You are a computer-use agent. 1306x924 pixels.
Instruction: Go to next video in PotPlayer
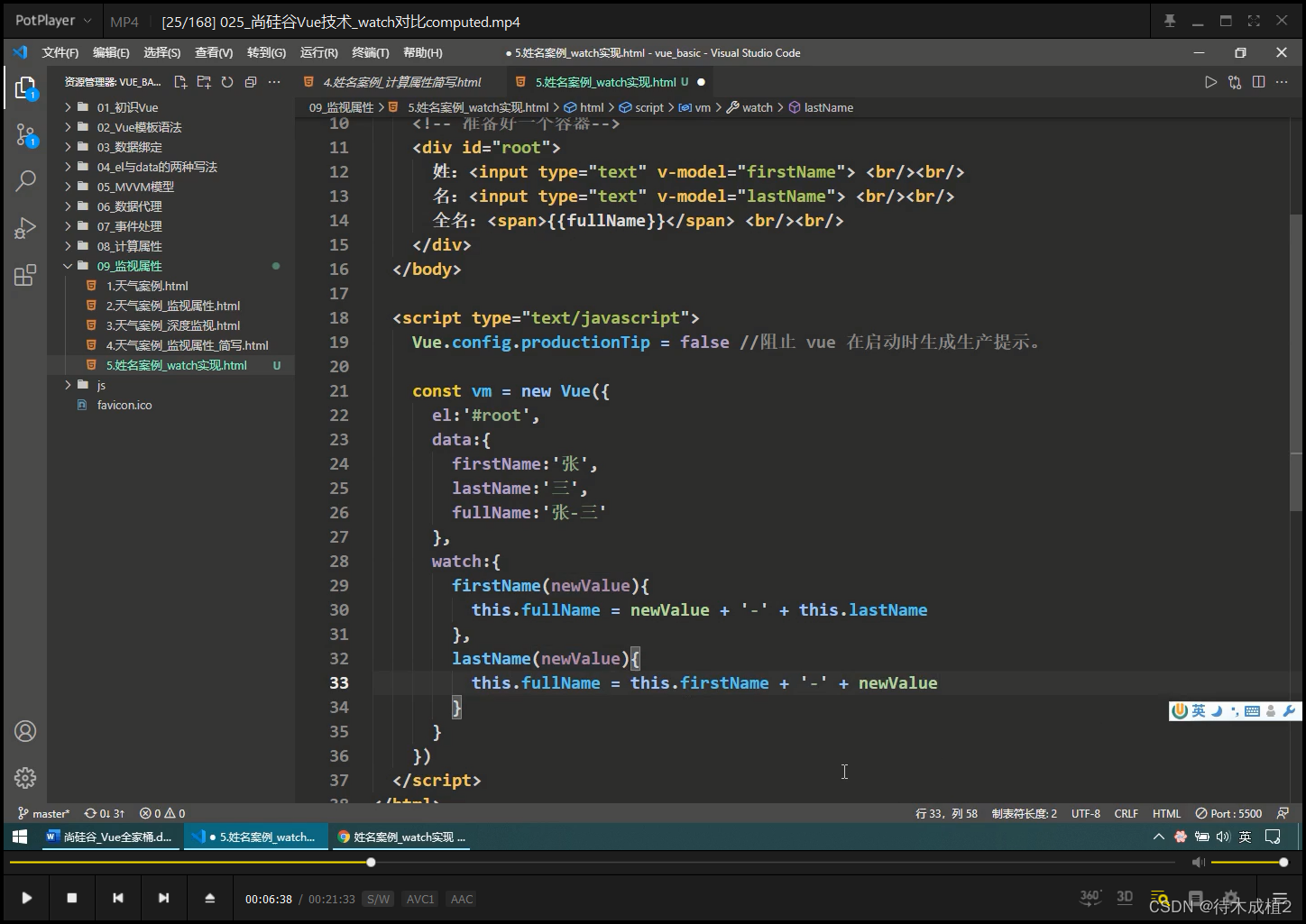(x=163, y=898)
